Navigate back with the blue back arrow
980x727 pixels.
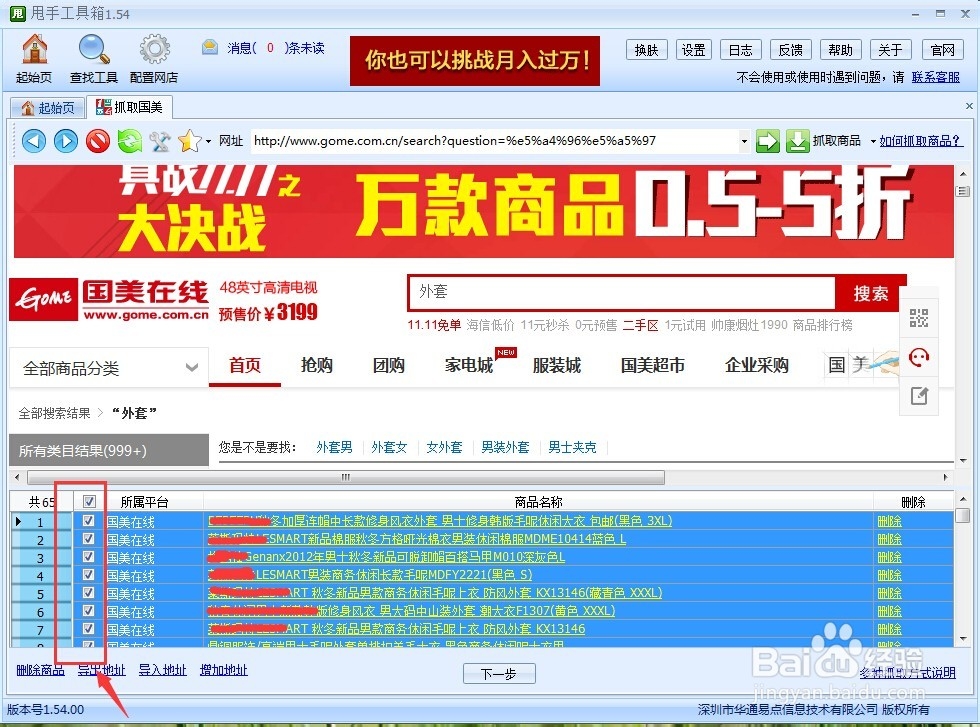click(33, 141)
